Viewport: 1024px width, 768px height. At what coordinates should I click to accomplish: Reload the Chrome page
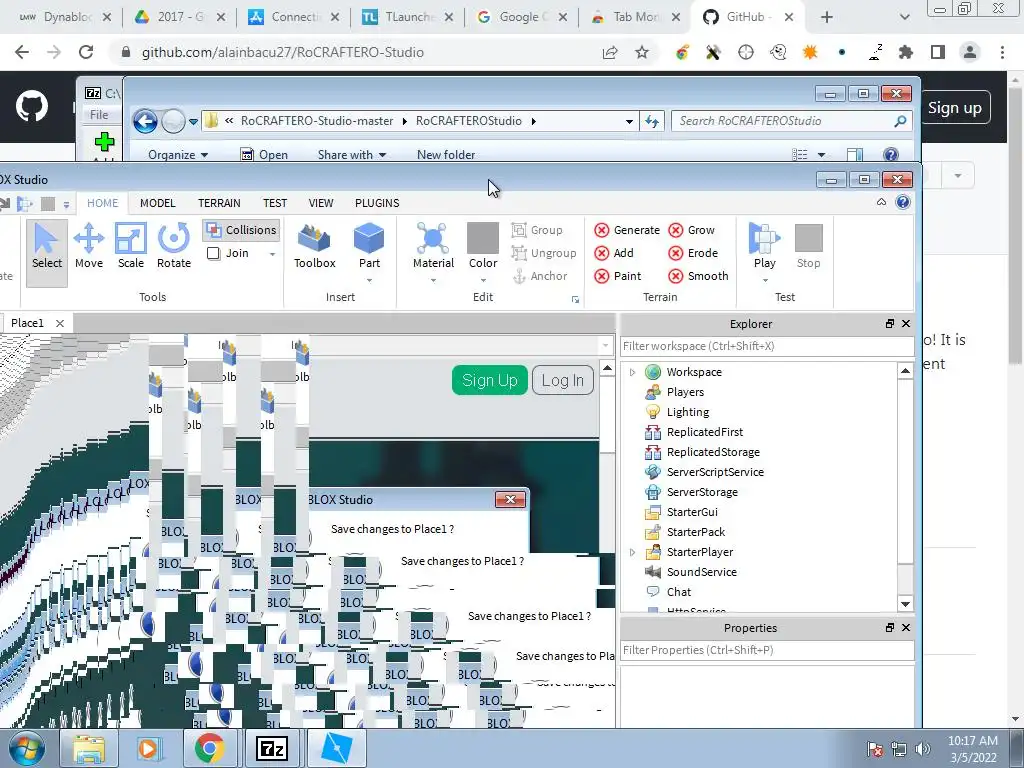[86, 52]
